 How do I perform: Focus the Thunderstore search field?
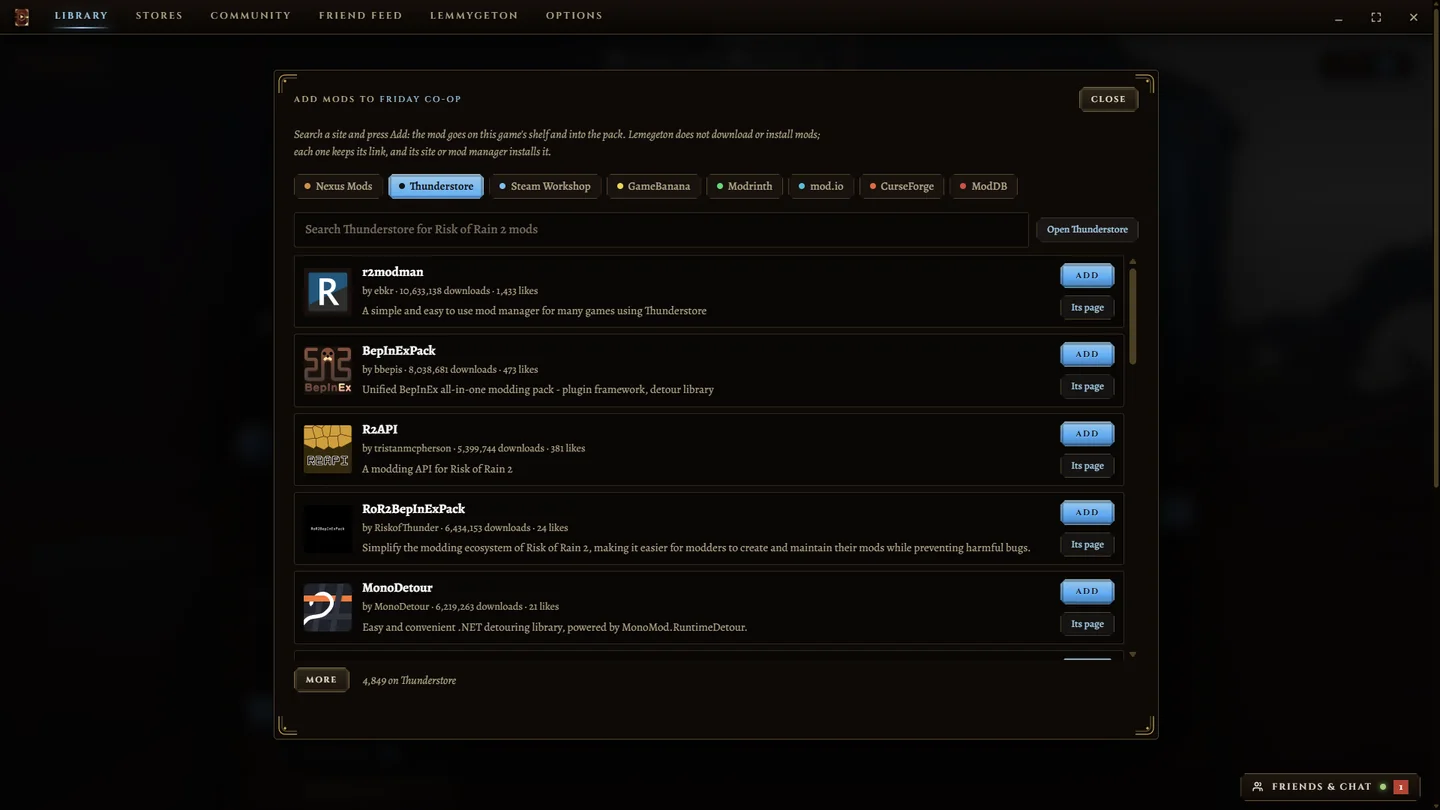point(661,229)
